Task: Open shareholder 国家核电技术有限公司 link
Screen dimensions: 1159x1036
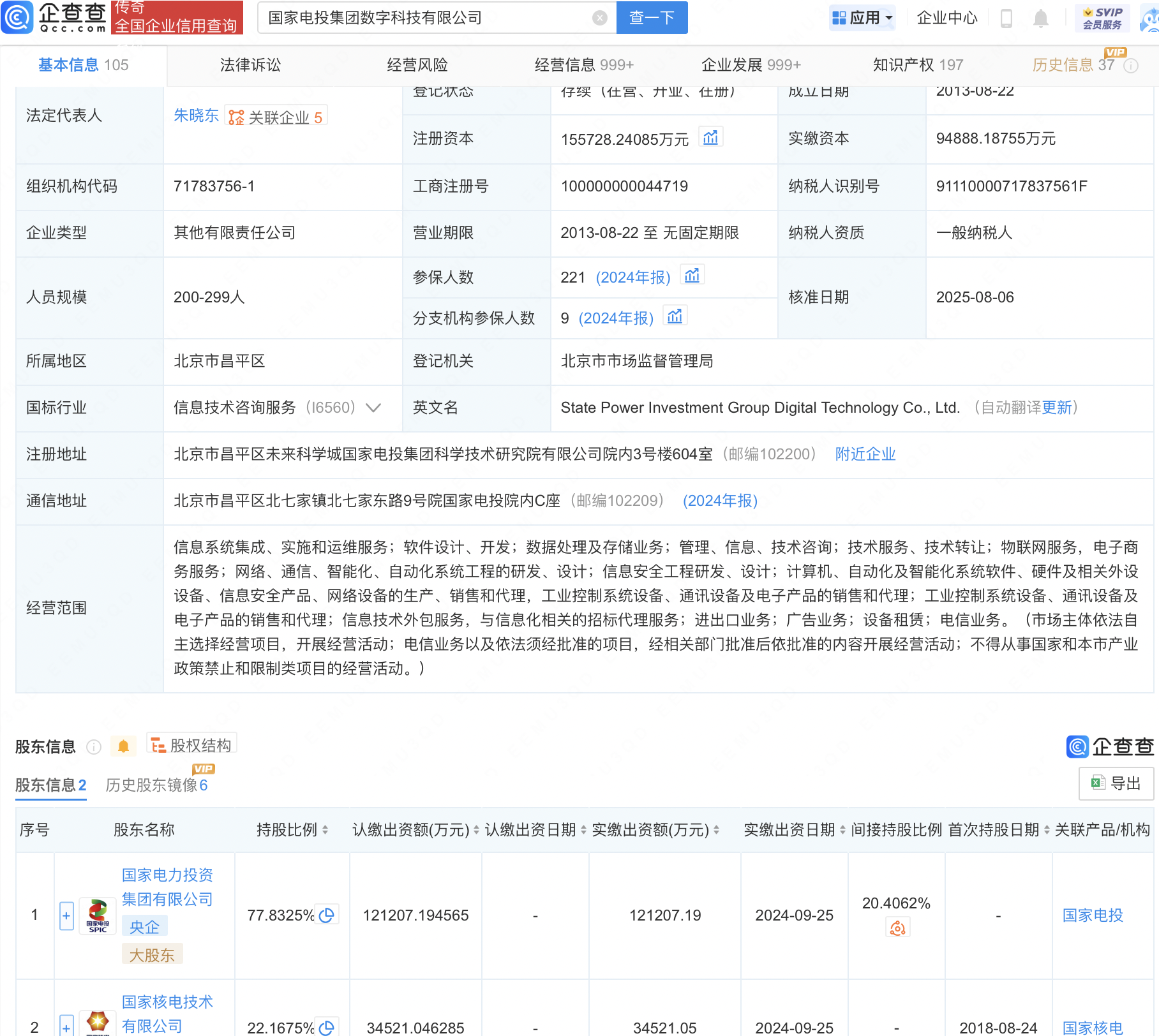Action: (x=167, y=1014)
